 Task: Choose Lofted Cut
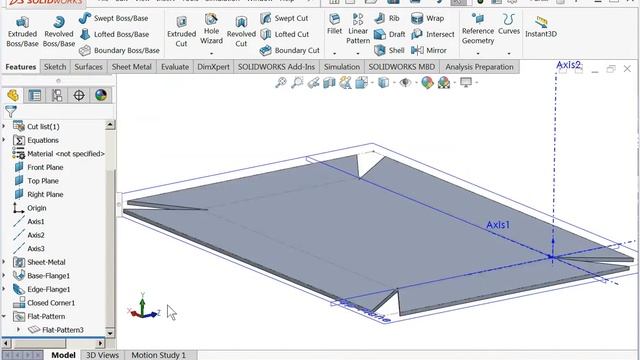click(x=284, y=34)
